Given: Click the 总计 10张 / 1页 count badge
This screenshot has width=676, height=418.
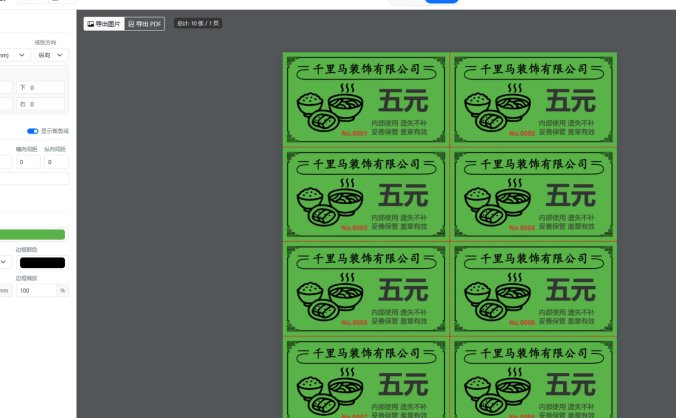Looking at the screenshot, I should (198, 23).
